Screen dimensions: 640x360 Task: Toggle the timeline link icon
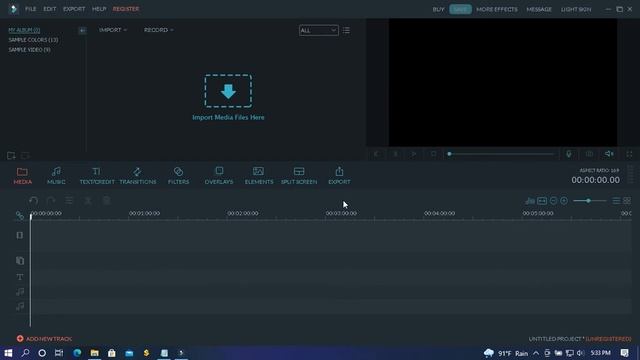click(x=20, y=215)
